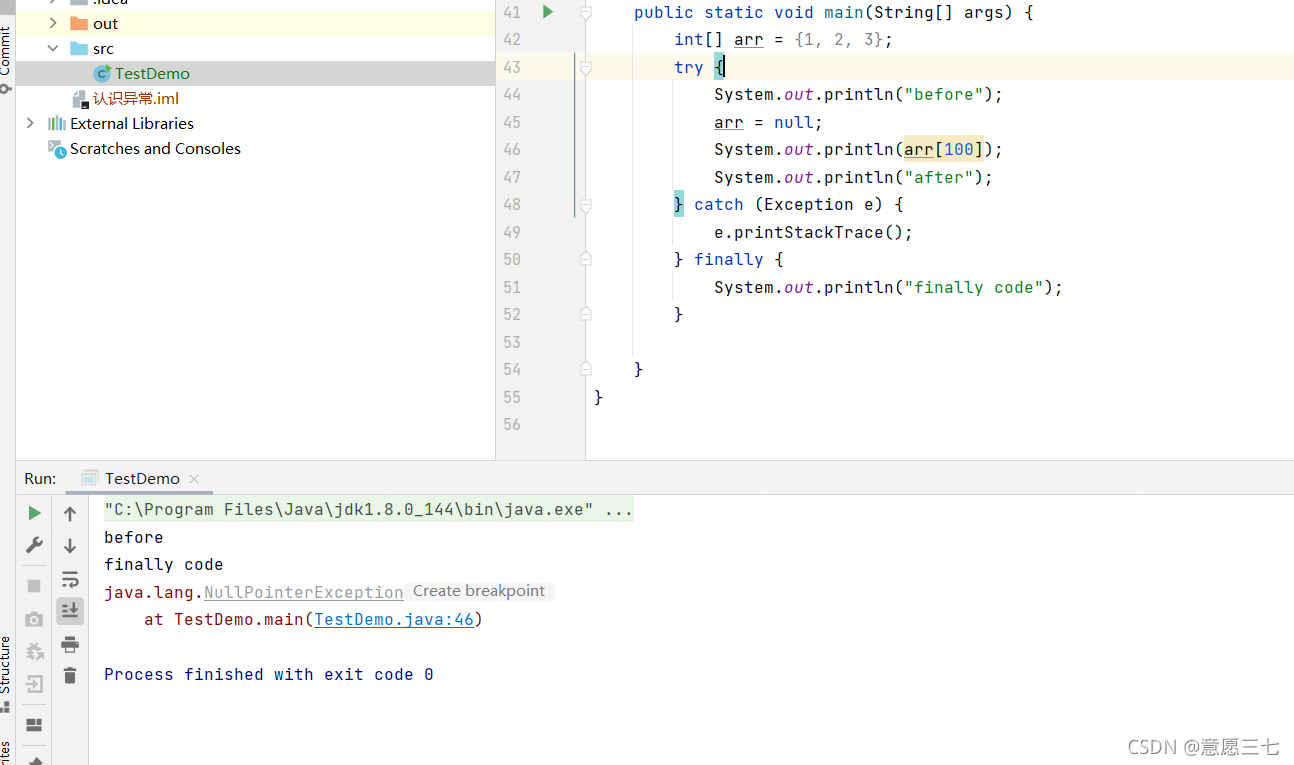Open run configuration wrench icon
1294x765 pixels.
(x=34, y=545)
